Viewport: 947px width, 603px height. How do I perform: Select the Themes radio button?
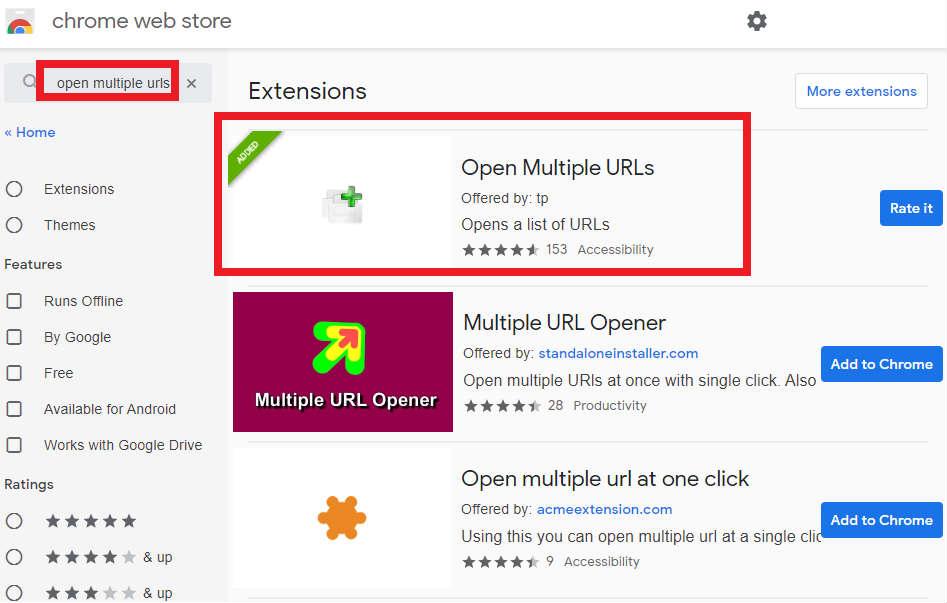[14, 225]
